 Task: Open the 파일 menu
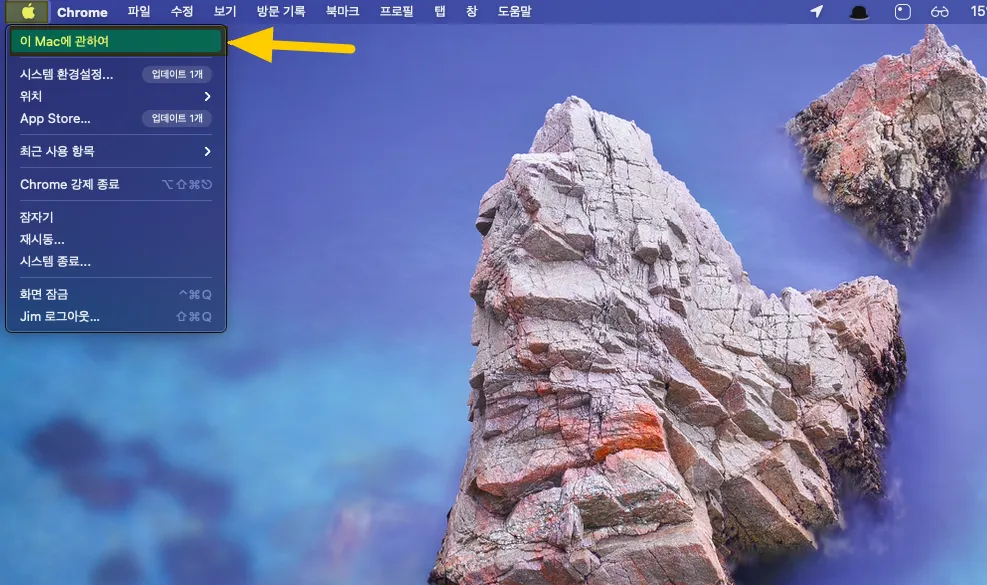point(138,11)
